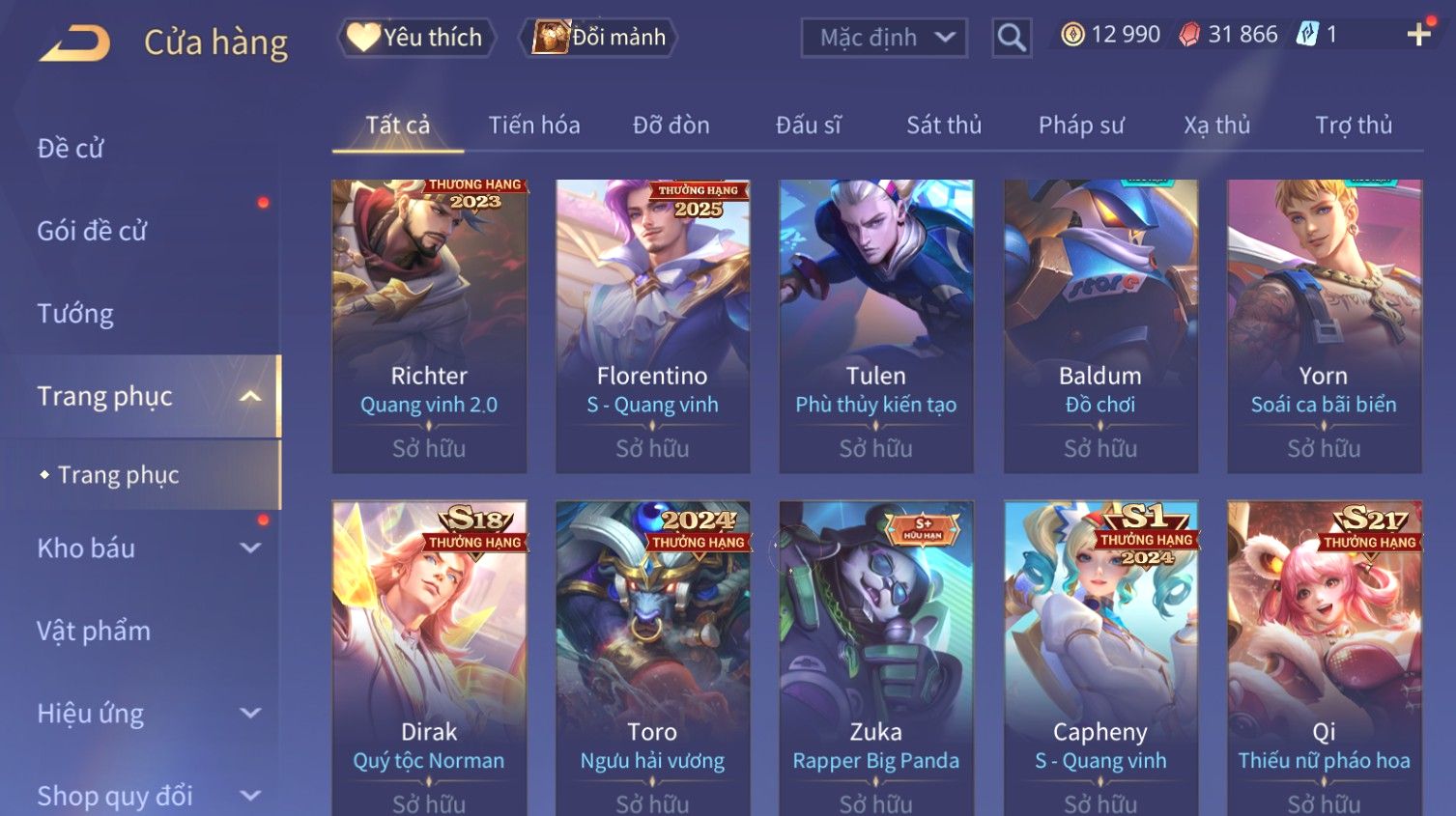
Task: Open Đổi mảnh chest icon
Action: tap(552, 37)
